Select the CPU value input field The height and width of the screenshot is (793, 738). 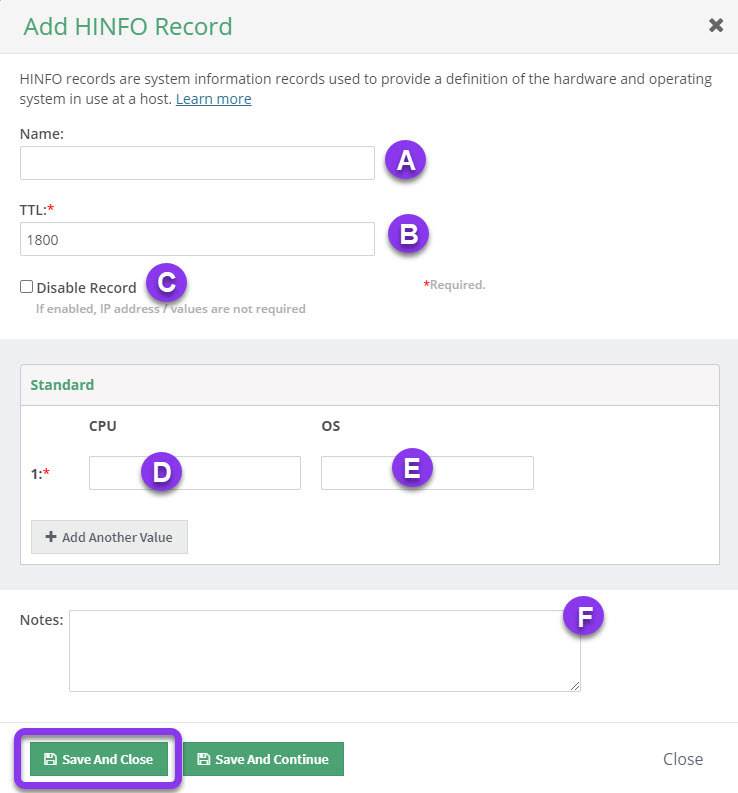tap(195, 473)
